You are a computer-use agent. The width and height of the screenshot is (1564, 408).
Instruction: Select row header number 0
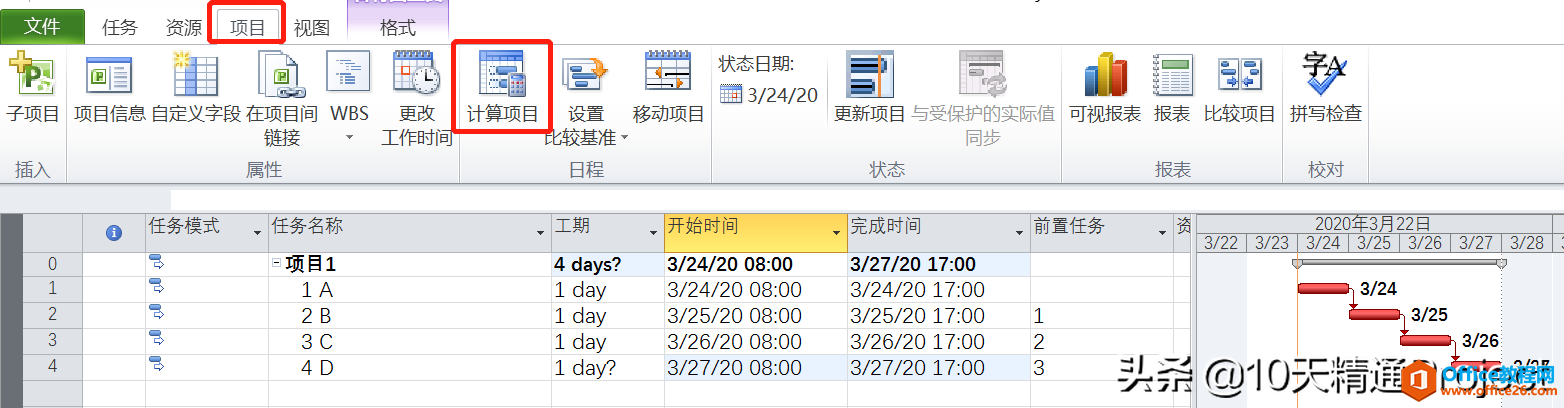coord(52,265)
